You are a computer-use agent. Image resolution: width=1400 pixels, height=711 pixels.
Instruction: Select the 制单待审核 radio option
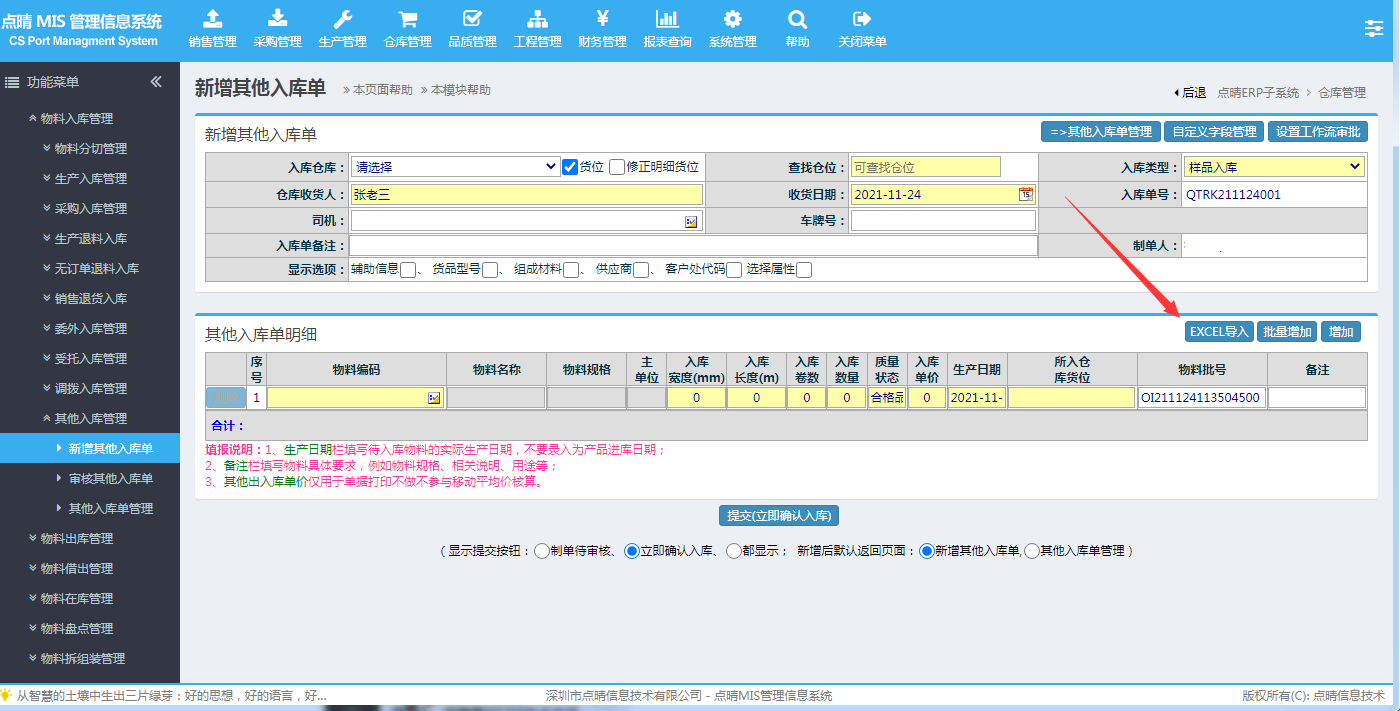click(x=542, y=550)
